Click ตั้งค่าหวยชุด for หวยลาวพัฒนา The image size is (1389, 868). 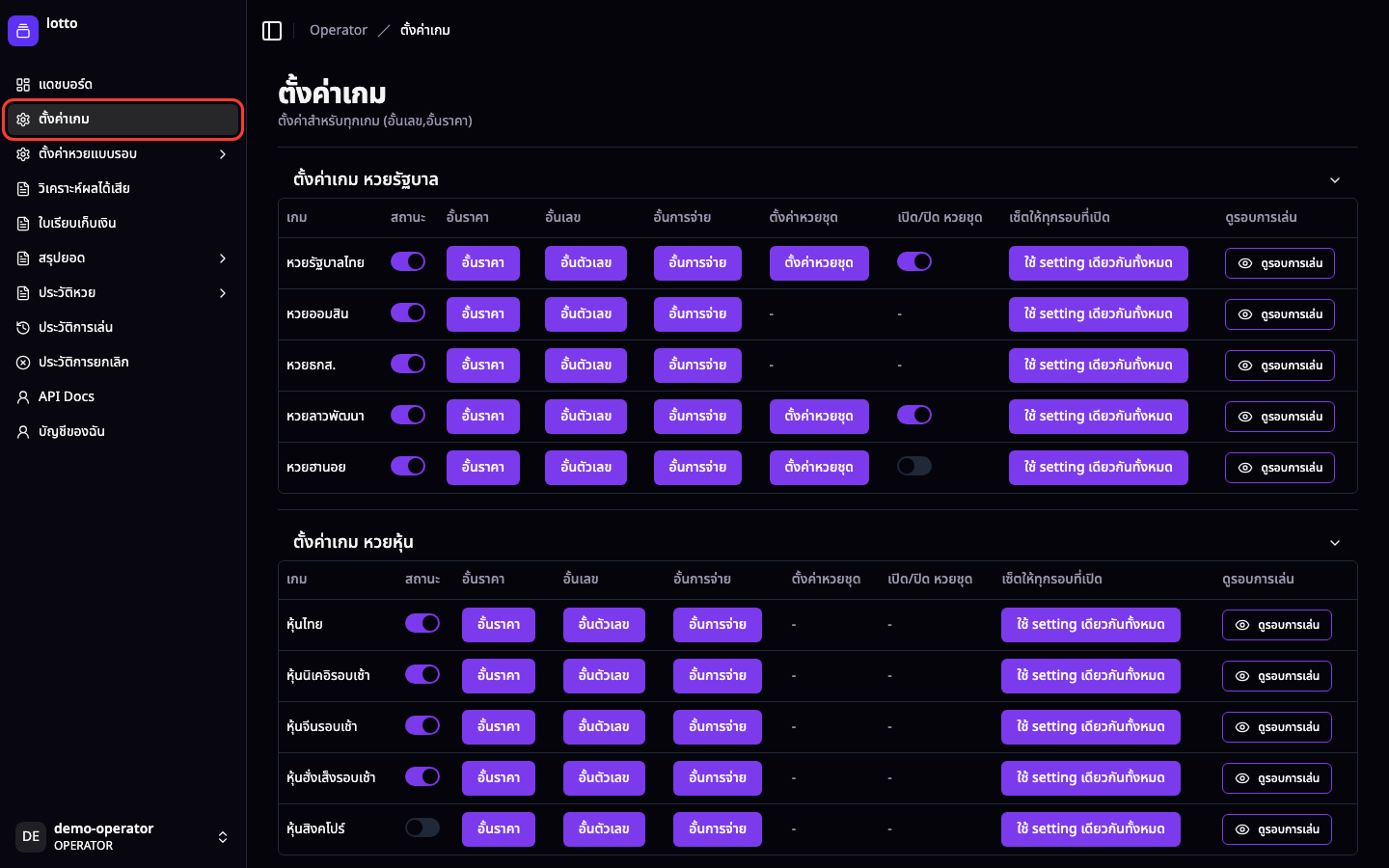(x=819, y=416)
